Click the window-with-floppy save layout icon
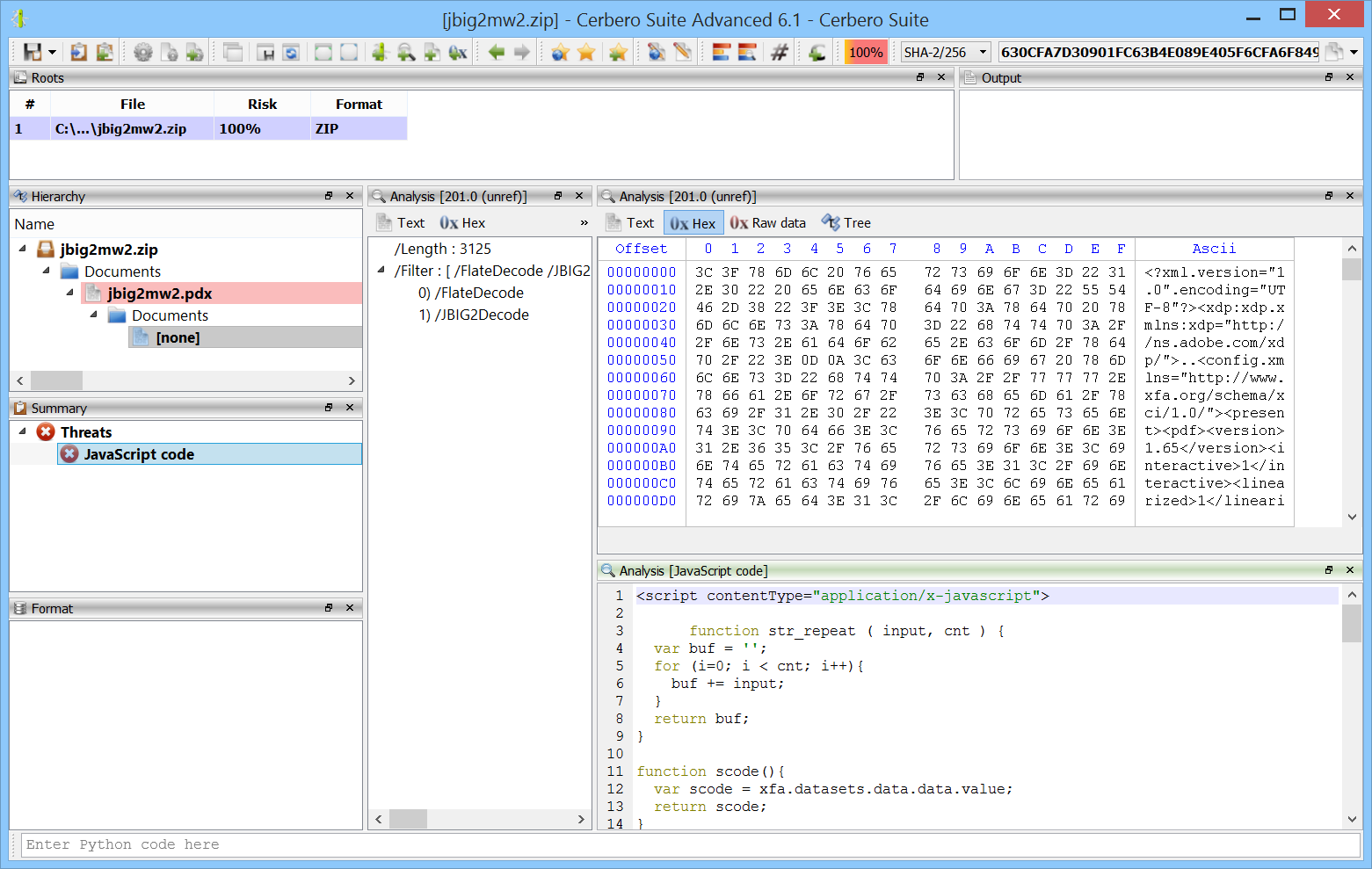This screenshot has height=869, width=1372. (x=265, y=52)
